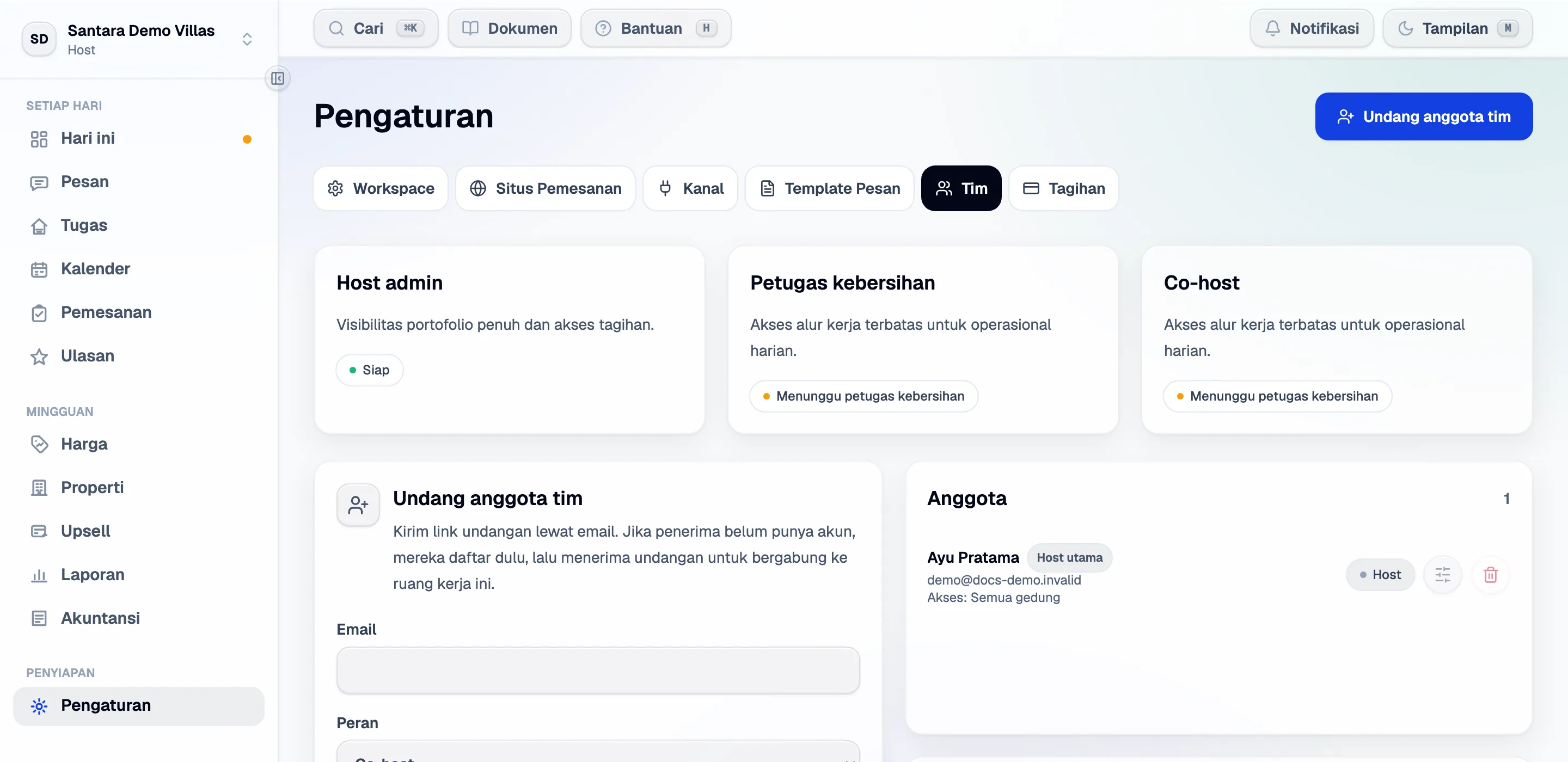Switch to the Situs Pemesanan tab
Screen dimensions: 1568x762
[546, 189]
